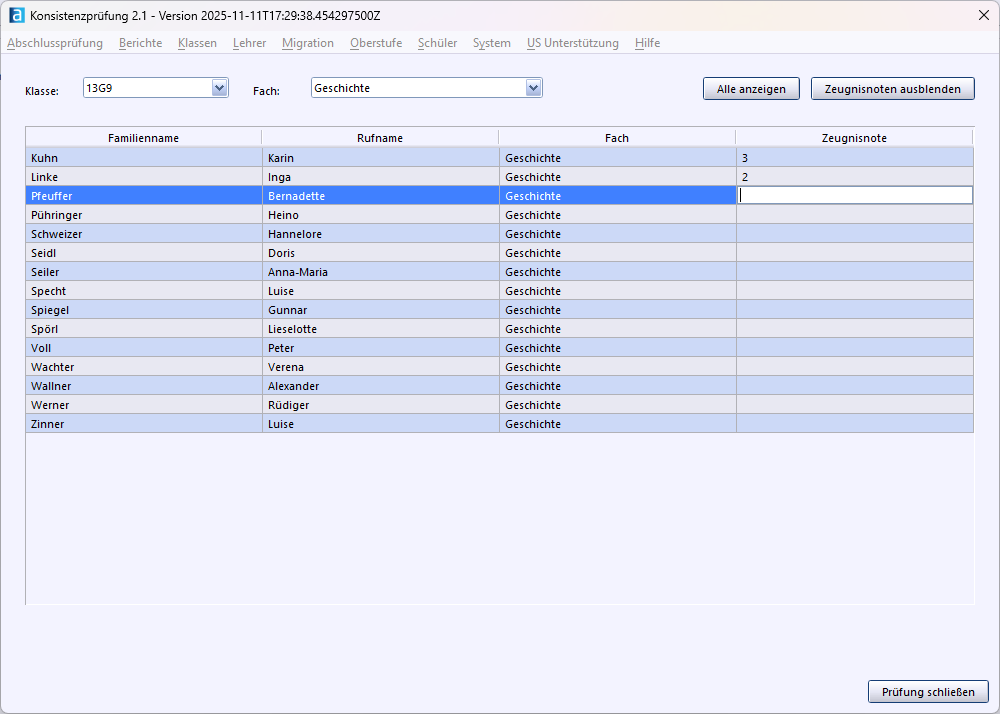The image size is (1000, 714).
Task: Click the Zeugnisnote cell of Linke Inga
Action: tap(854, 177)
